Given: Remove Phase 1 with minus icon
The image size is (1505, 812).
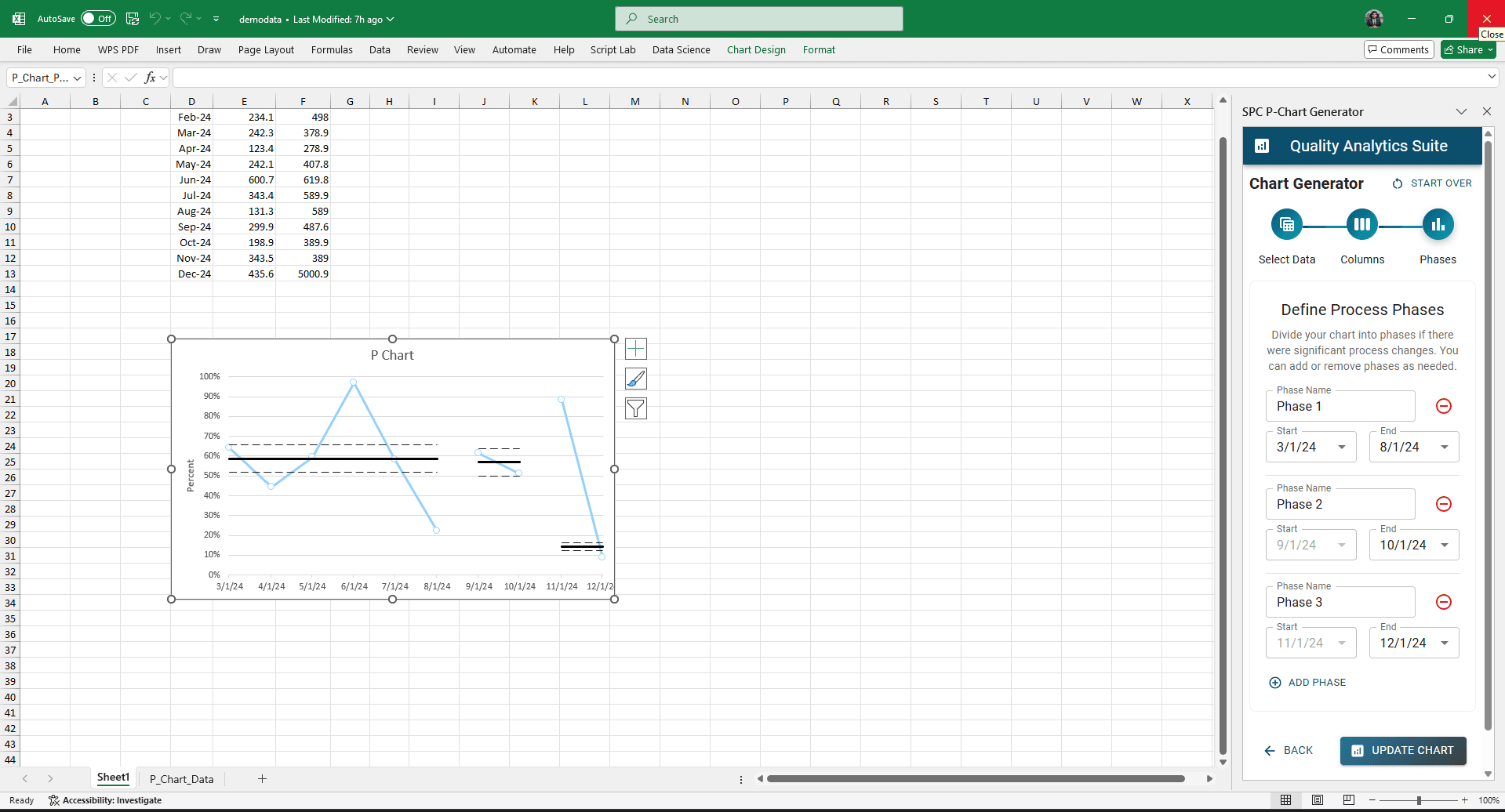Looking at the screenshot, I should pyautogui.click(x=1444, y=406).
